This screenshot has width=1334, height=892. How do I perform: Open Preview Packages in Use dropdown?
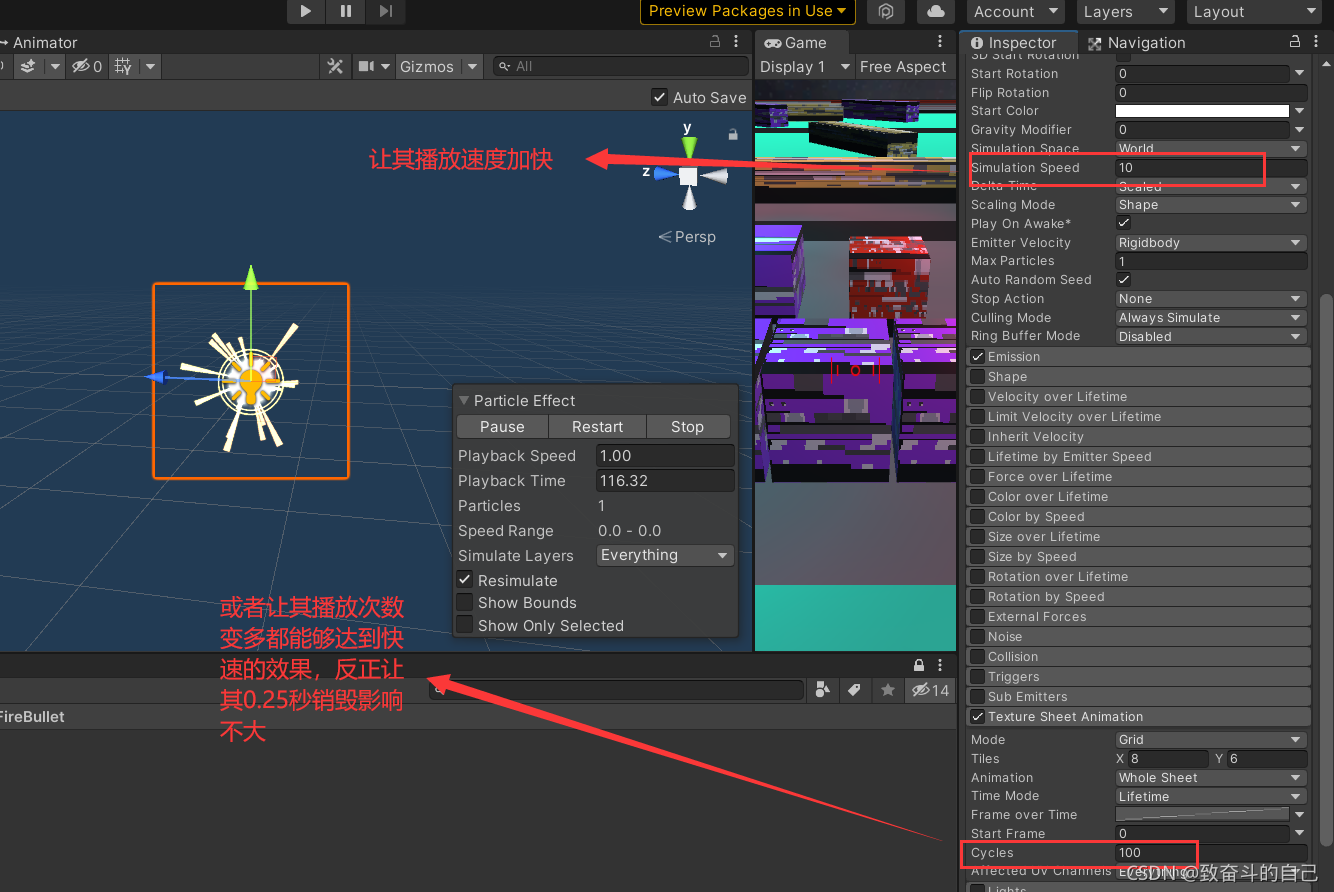pos(748,11)
